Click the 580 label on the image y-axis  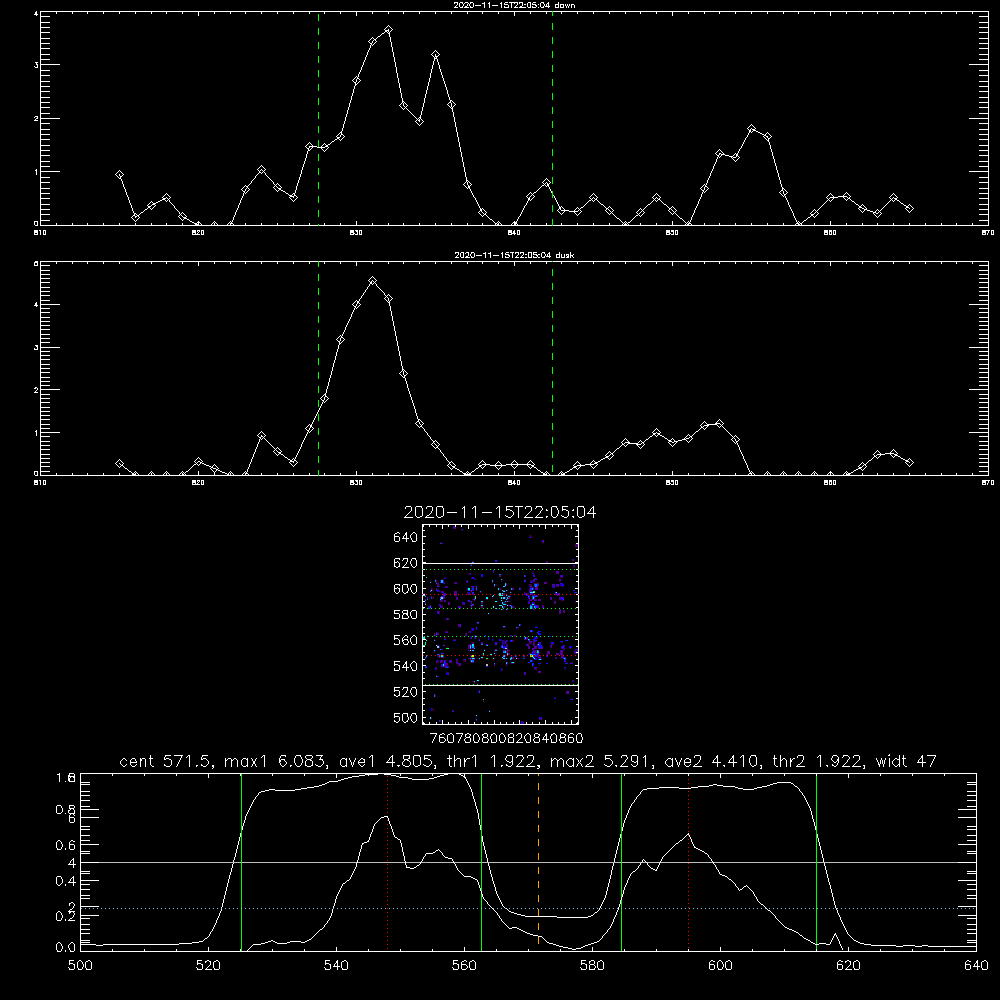click(406, 615)
